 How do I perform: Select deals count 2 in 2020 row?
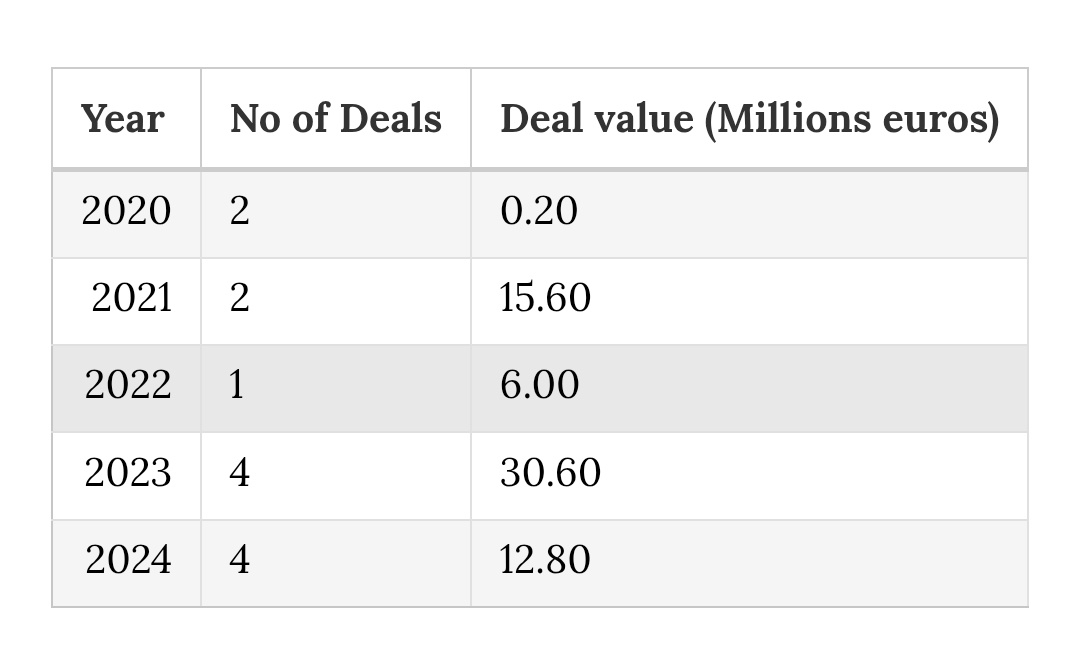(336, 214)
